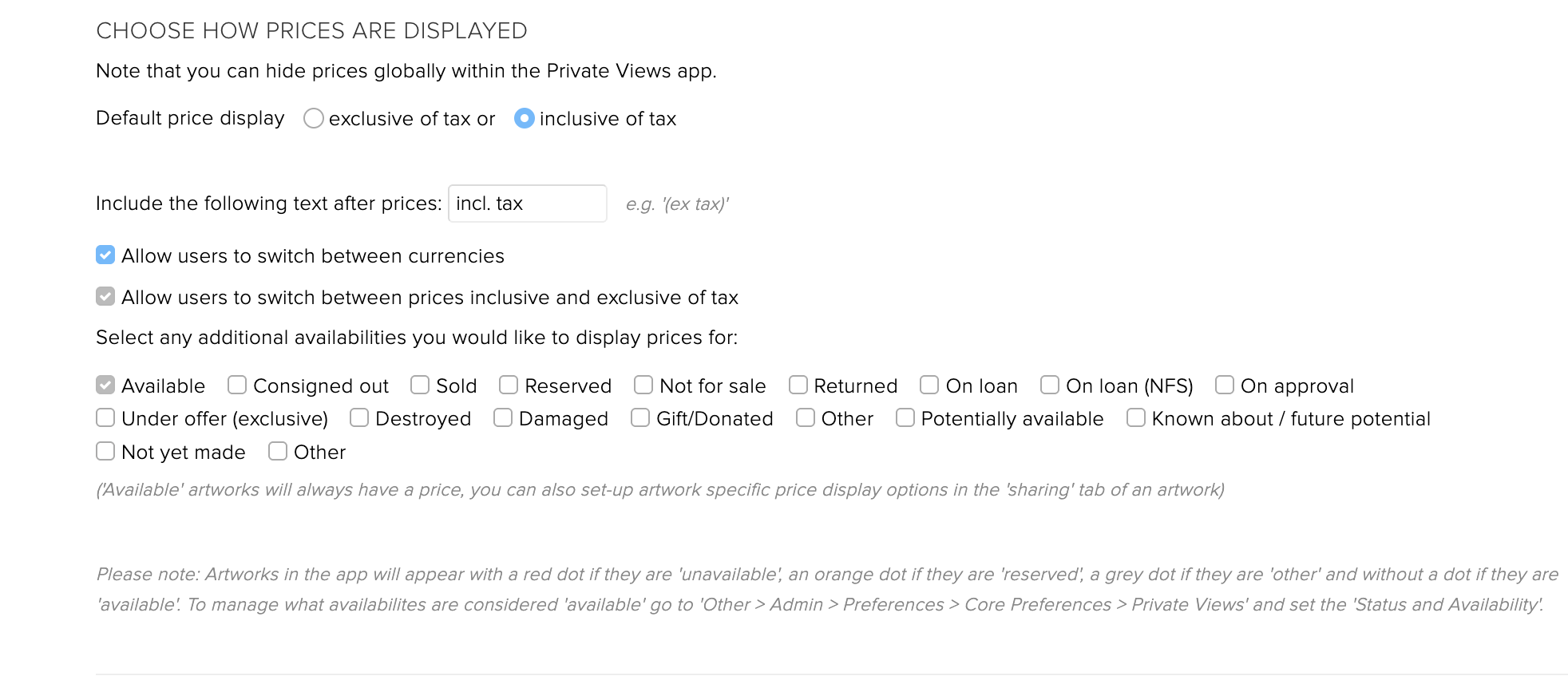Screen dimensions: 1568x680
Task: Check the Not for sale option
Action: (643, 385)
